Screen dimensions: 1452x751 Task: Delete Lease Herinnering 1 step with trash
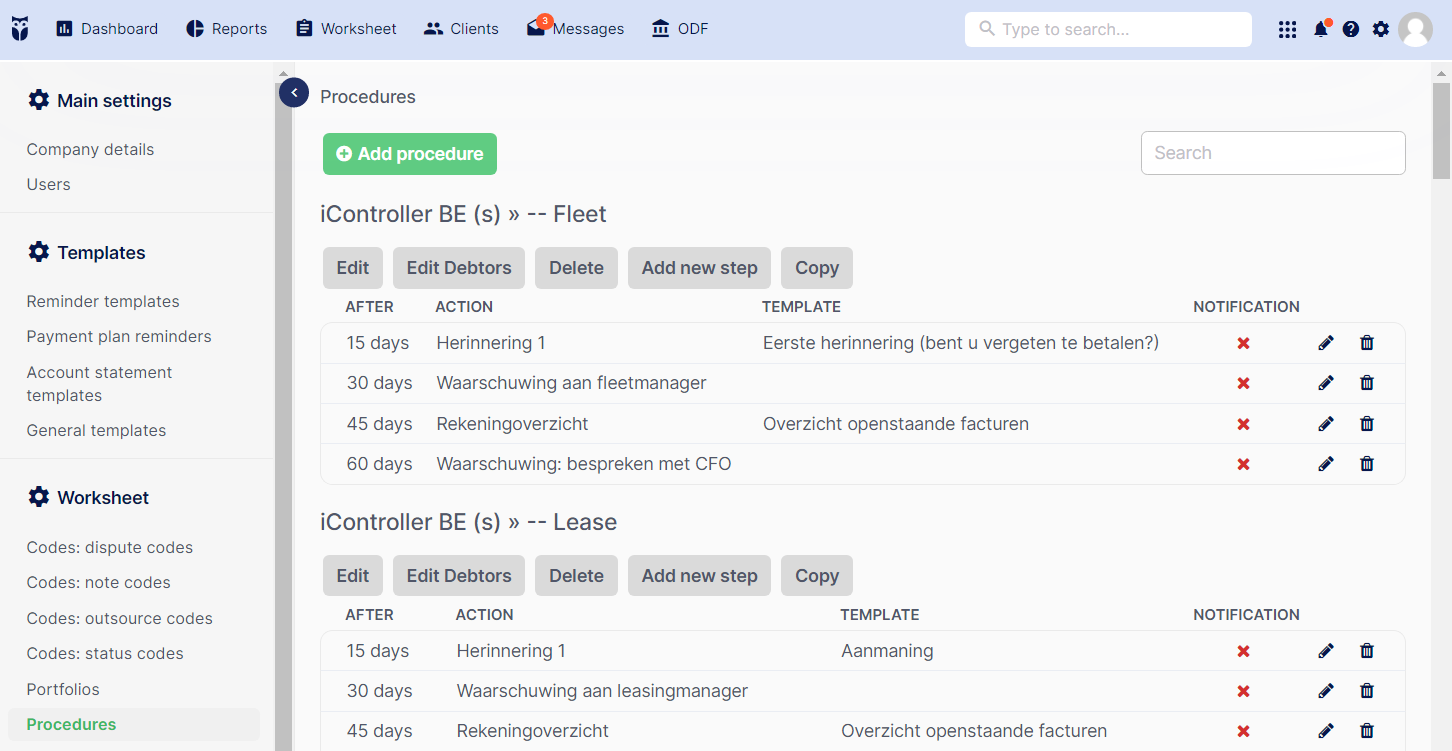point(1367,650)
